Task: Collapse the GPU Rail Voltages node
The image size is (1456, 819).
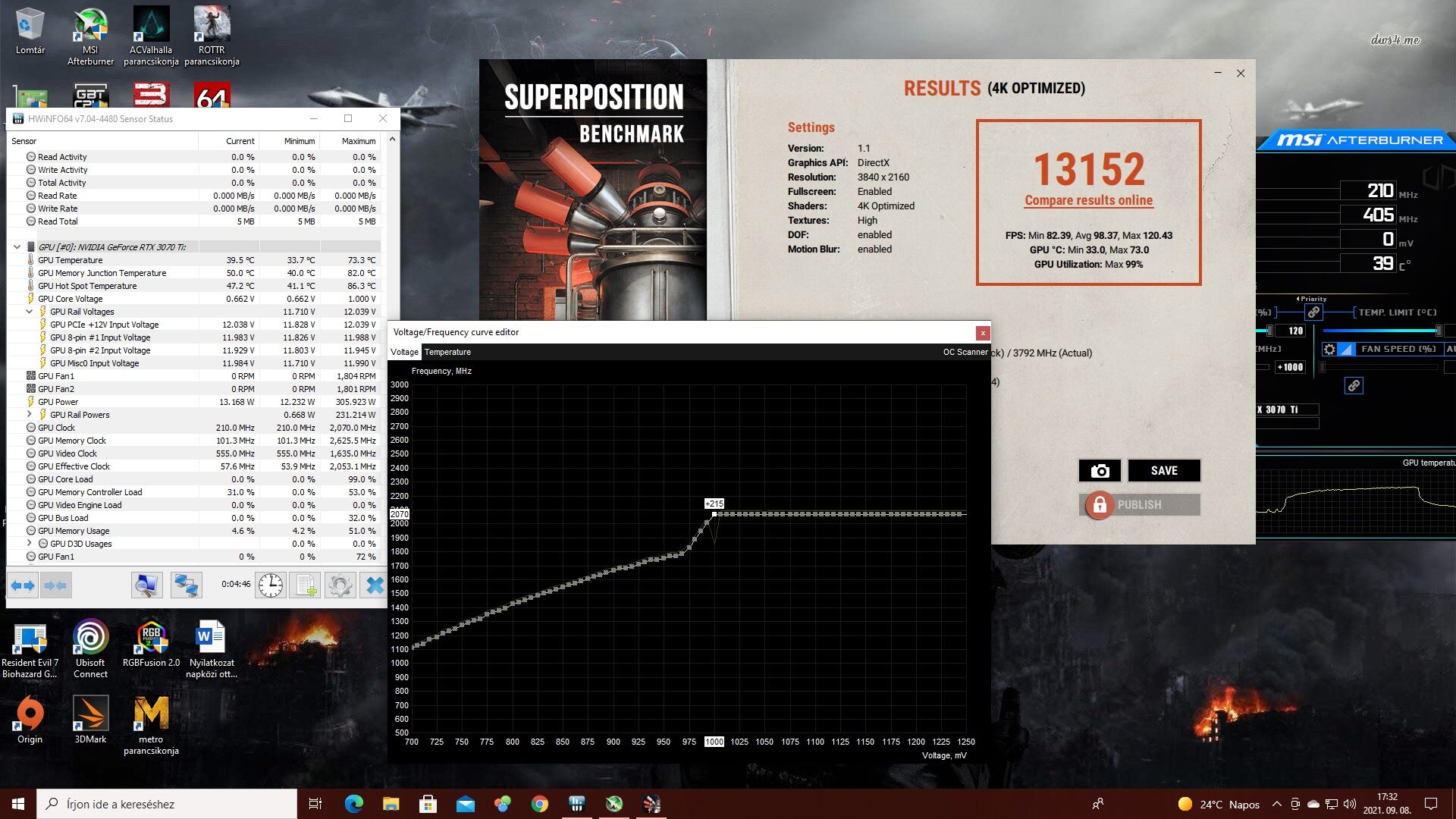Action: [30, 312]
